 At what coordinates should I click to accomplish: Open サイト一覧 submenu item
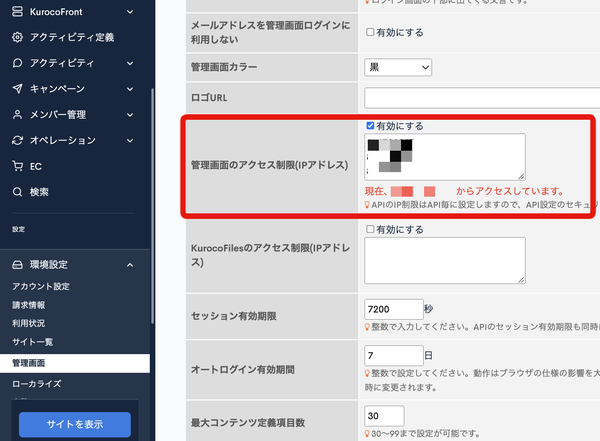pos(33,342)
